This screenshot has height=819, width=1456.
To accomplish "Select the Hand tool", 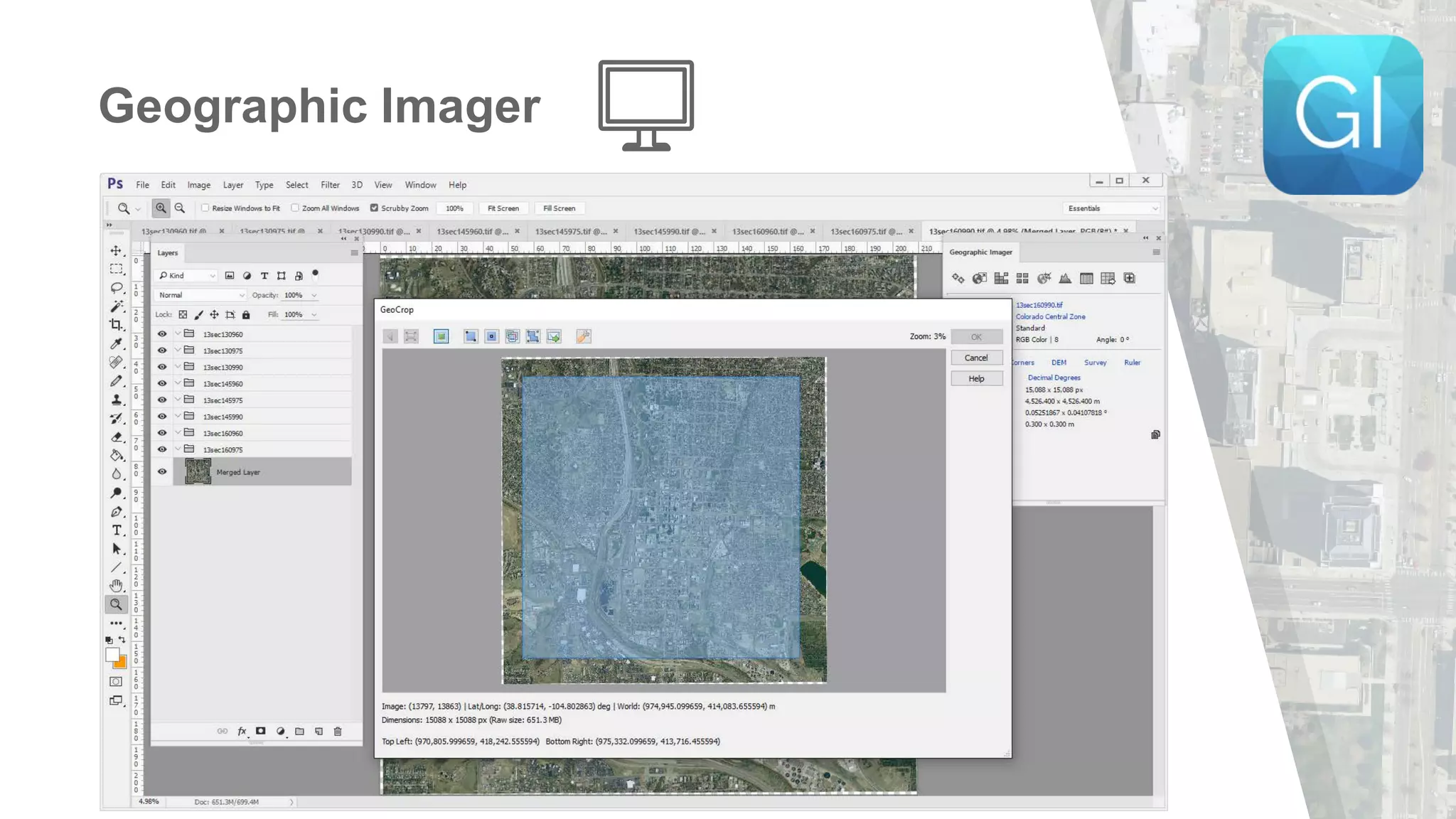I will click(x=116, y=586).
